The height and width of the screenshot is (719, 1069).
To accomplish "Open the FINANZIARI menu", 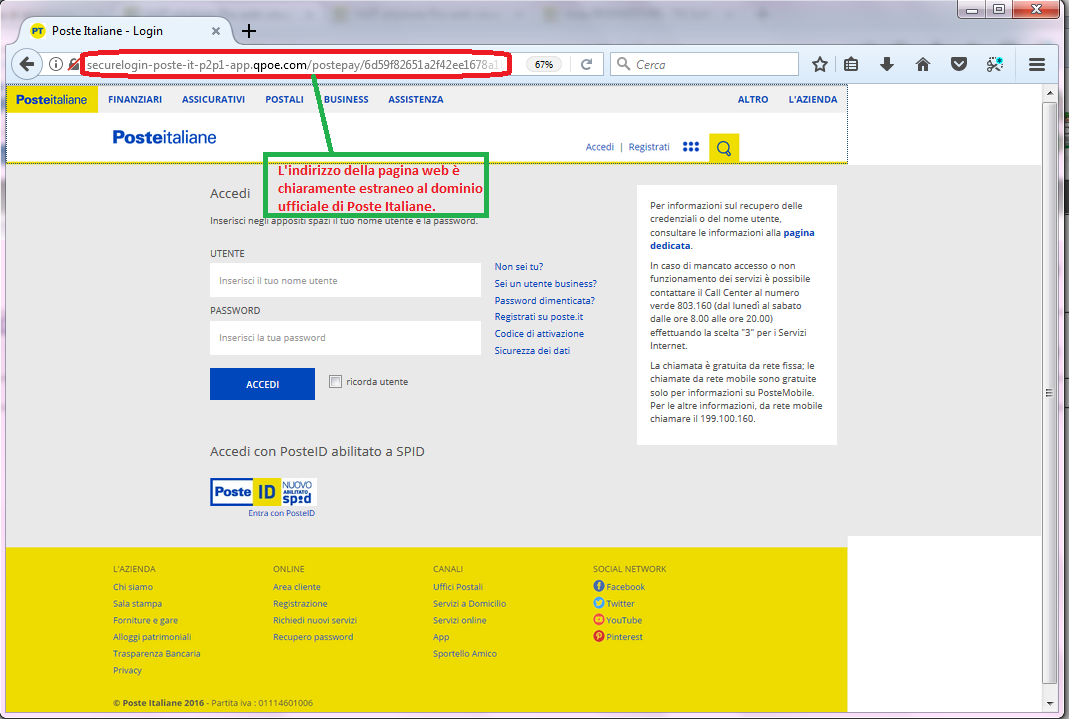I will tap(135, 100).
